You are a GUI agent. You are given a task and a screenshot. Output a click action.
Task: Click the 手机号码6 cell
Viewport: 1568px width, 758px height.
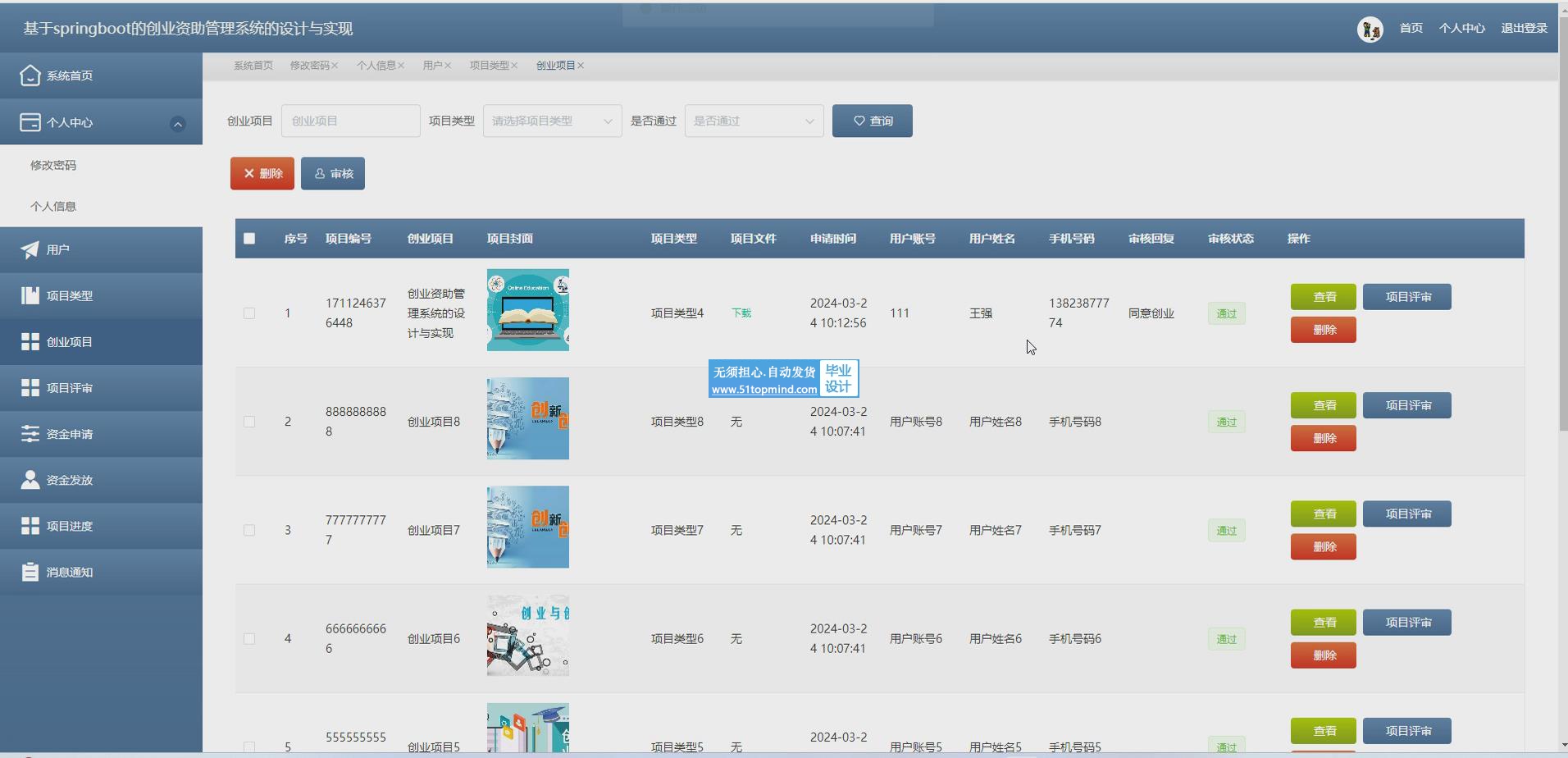tap(1074, 639)
